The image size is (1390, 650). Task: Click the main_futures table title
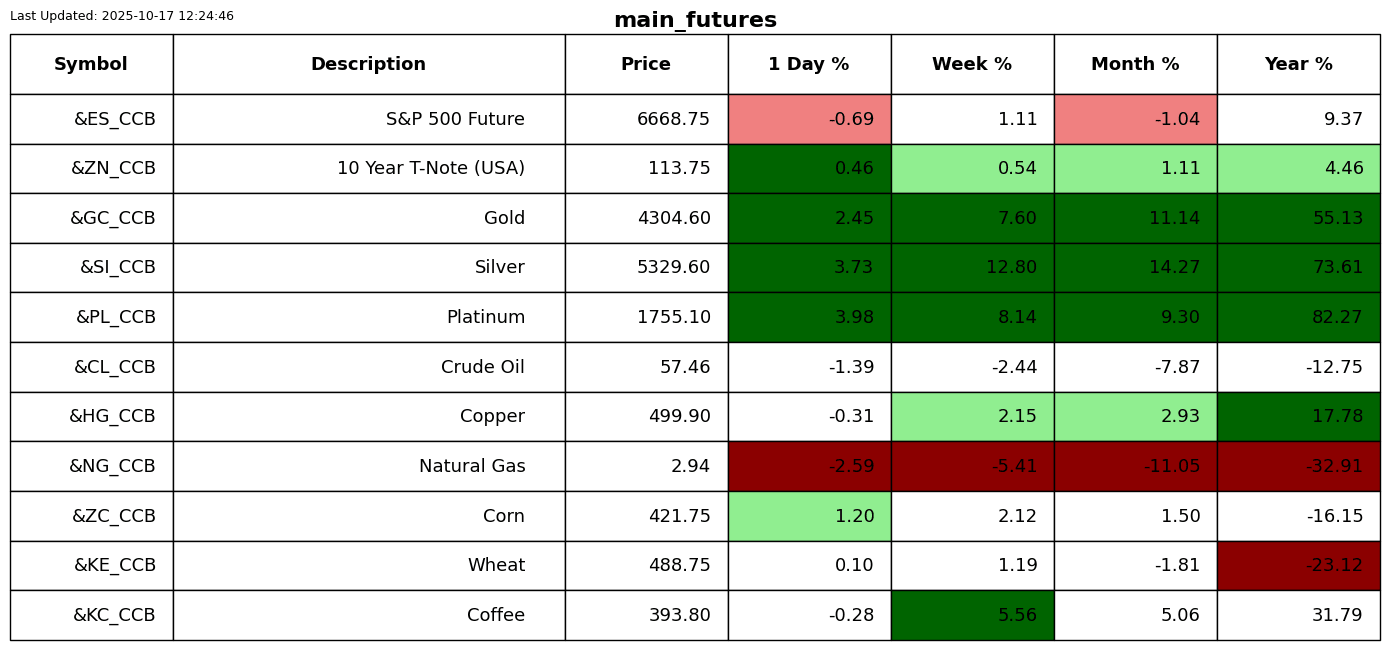tap(695, 20)
